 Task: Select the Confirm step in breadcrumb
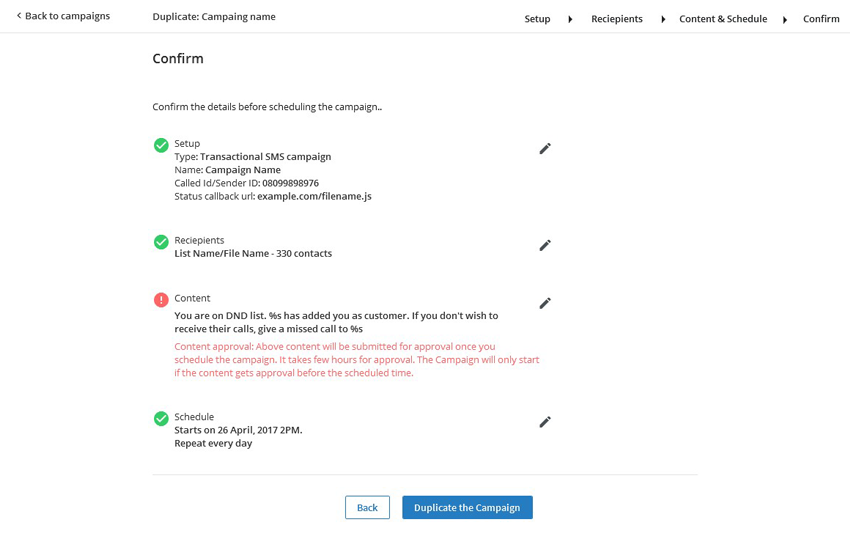(821, 19)
